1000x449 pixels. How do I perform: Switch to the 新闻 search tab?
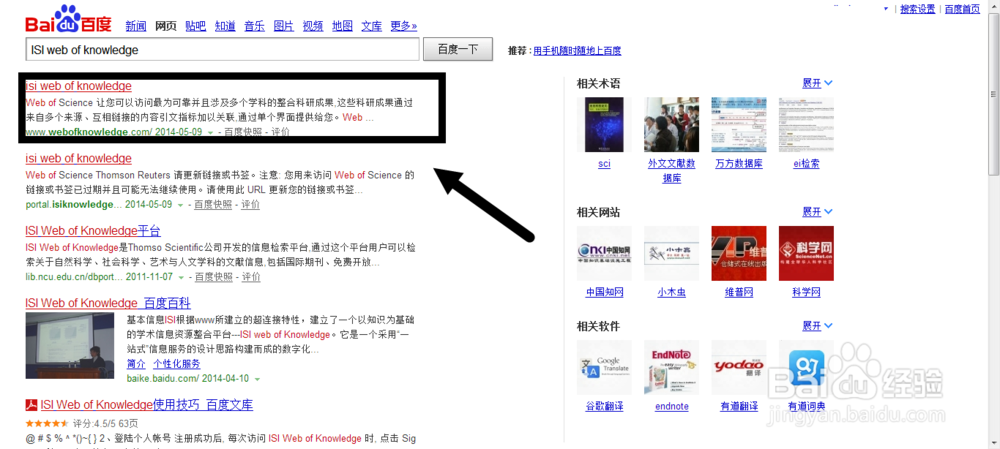coord(136,26)
